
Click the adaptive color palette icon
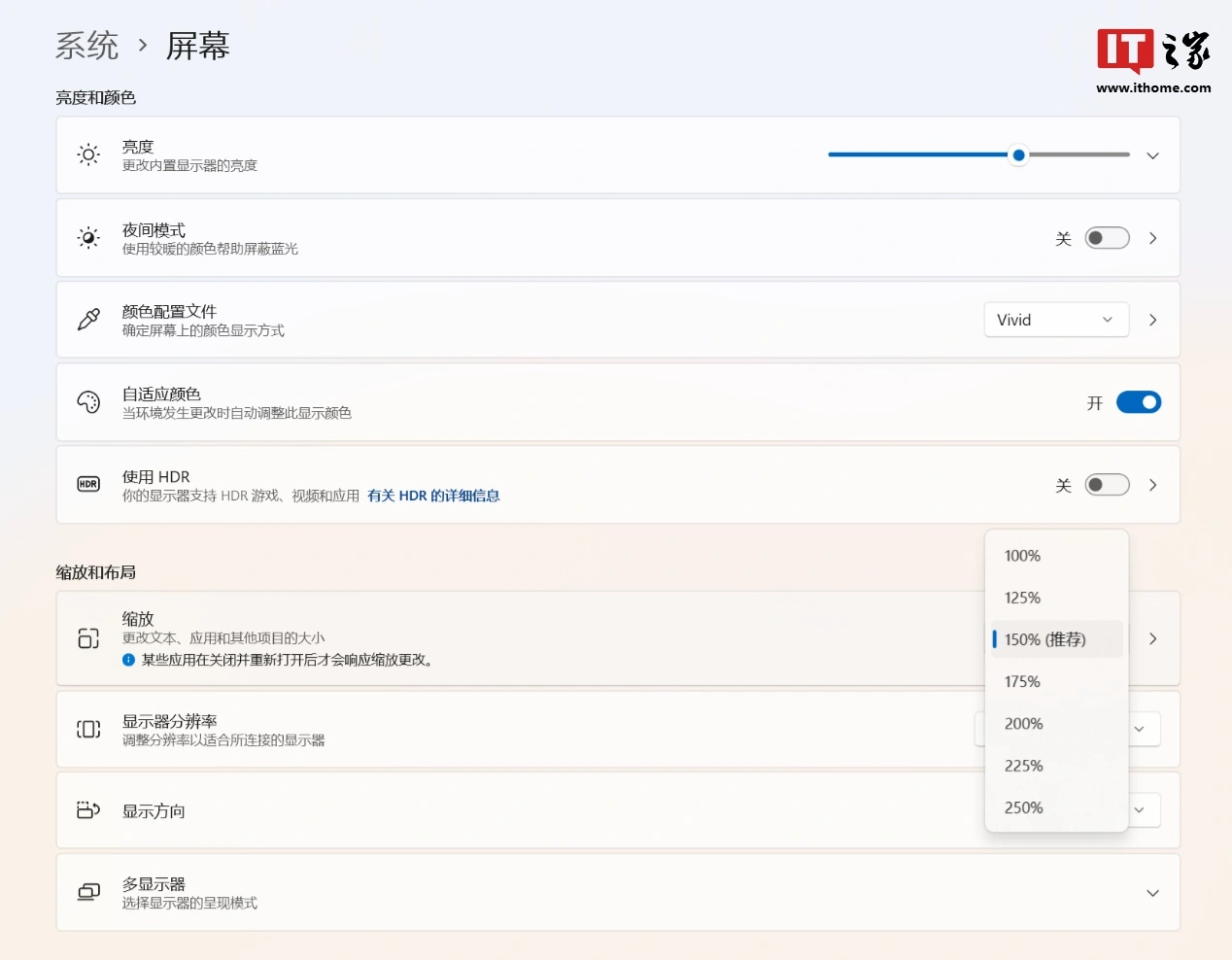[x=88, y=402]
